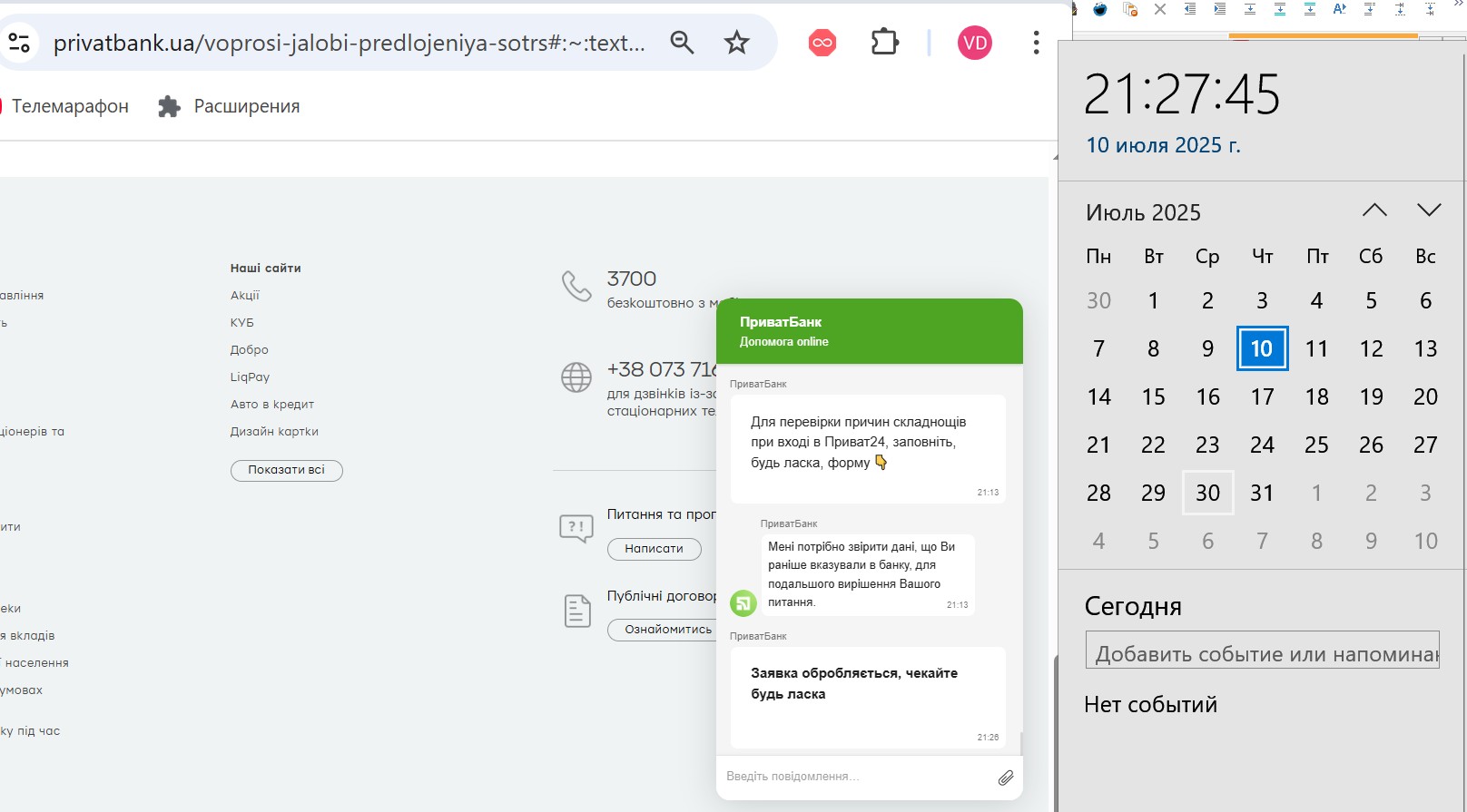Click the 3700 phone number
1467x812 pixels.
pyautogui.click(x=632, y=279)
